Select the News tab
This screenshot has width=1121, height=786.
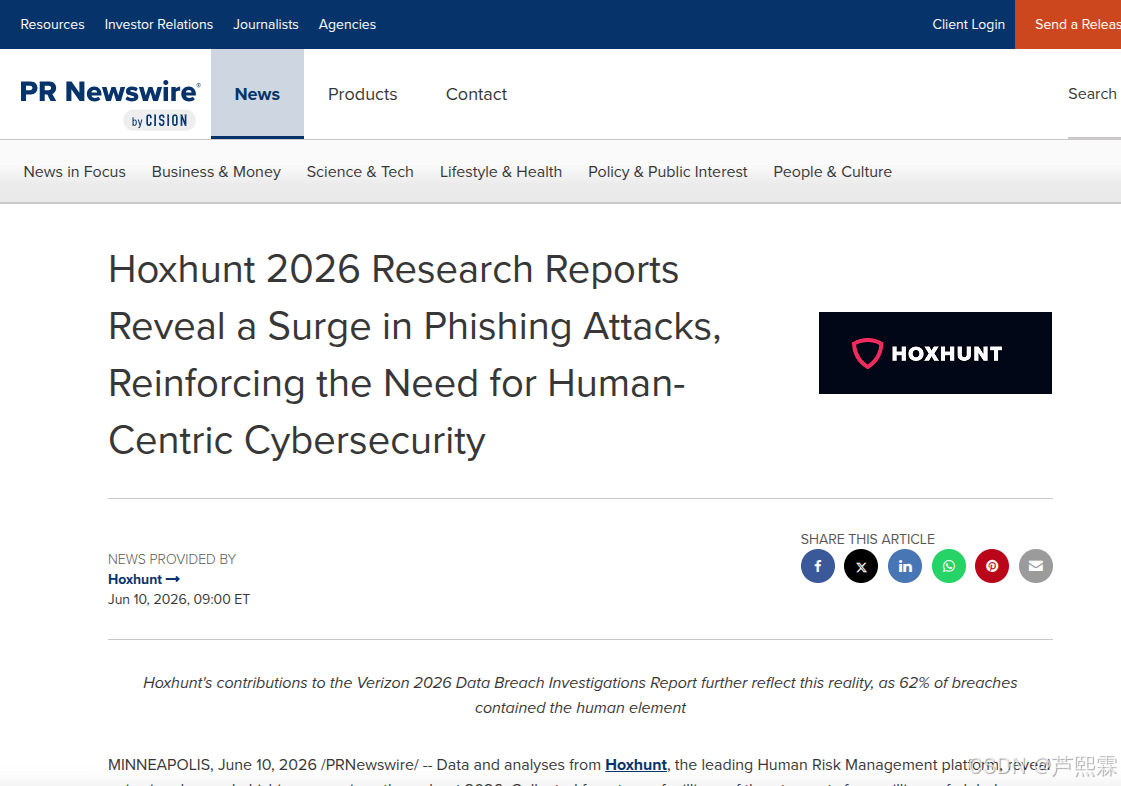[x=257, y=94]
